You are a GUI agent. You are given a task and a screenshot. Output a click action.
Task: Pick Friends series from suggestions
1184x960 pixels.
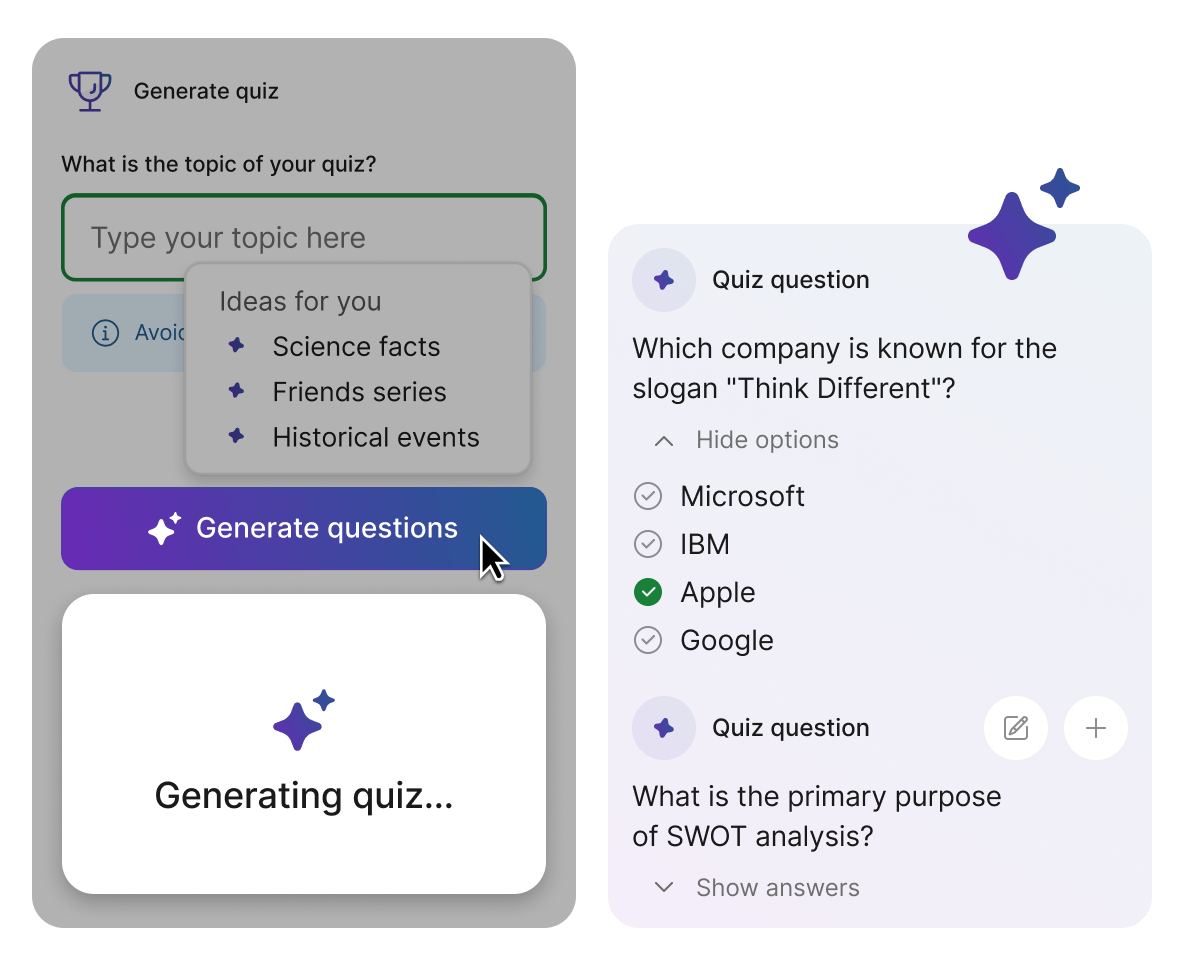click(359, 392)
